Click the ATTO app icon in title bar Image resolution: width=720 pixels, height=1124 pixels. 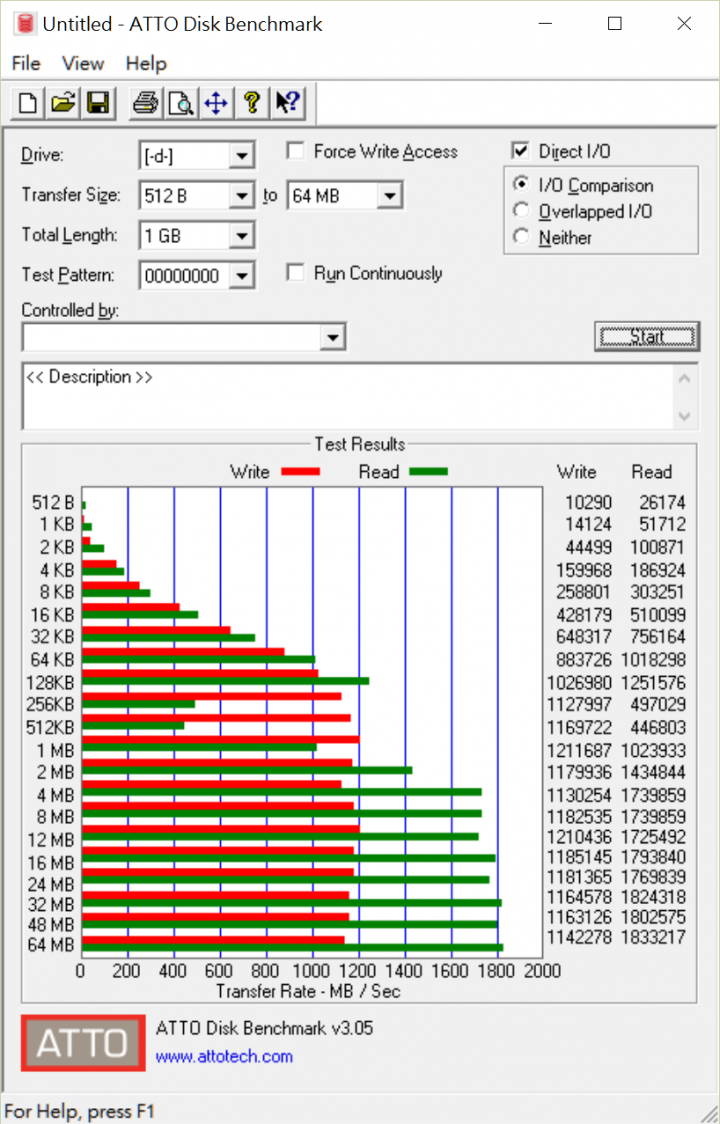pyautogui.click(x=26, y=24)
